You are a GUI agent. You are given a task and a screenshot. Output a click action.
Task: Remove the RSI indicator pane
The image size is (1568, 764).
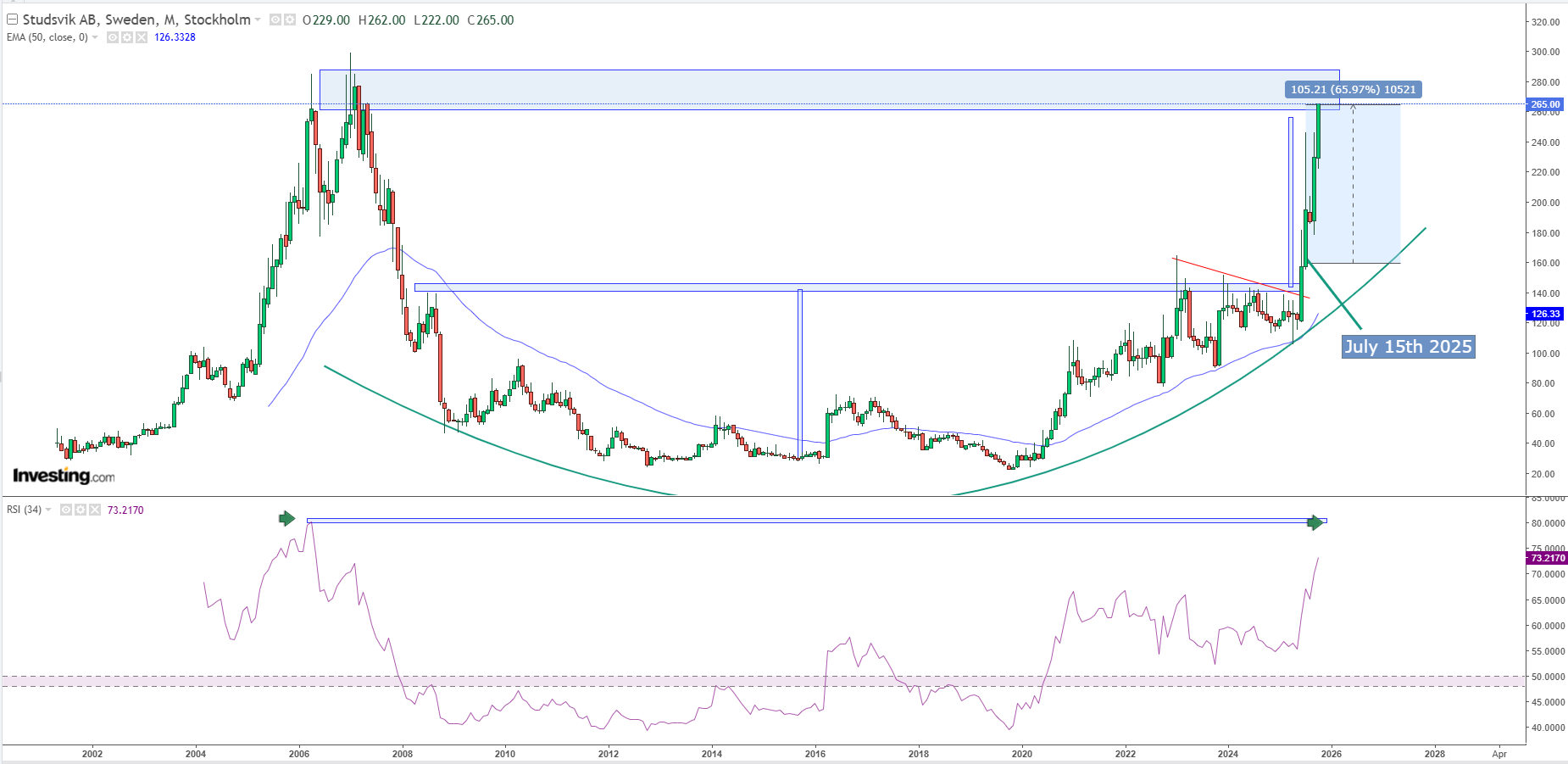click(x=95, y=510)
